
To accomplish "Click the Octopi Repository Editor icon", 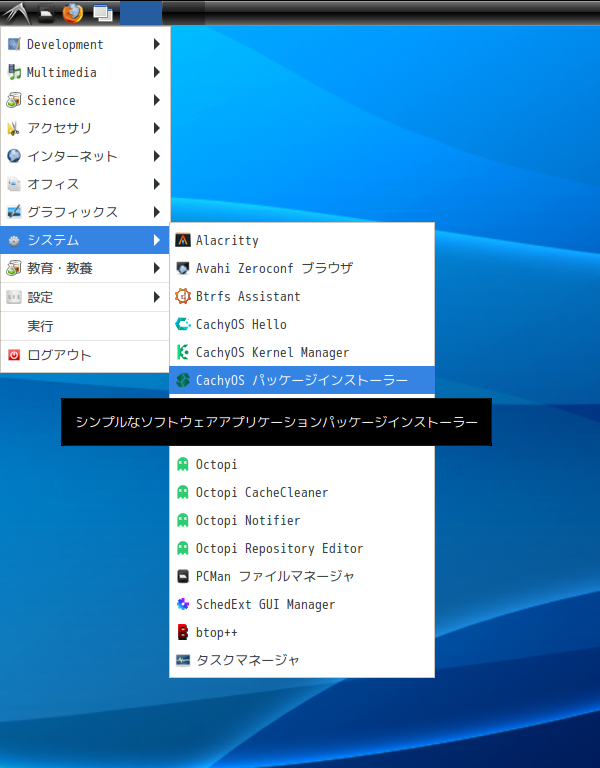I will (183, 548).
